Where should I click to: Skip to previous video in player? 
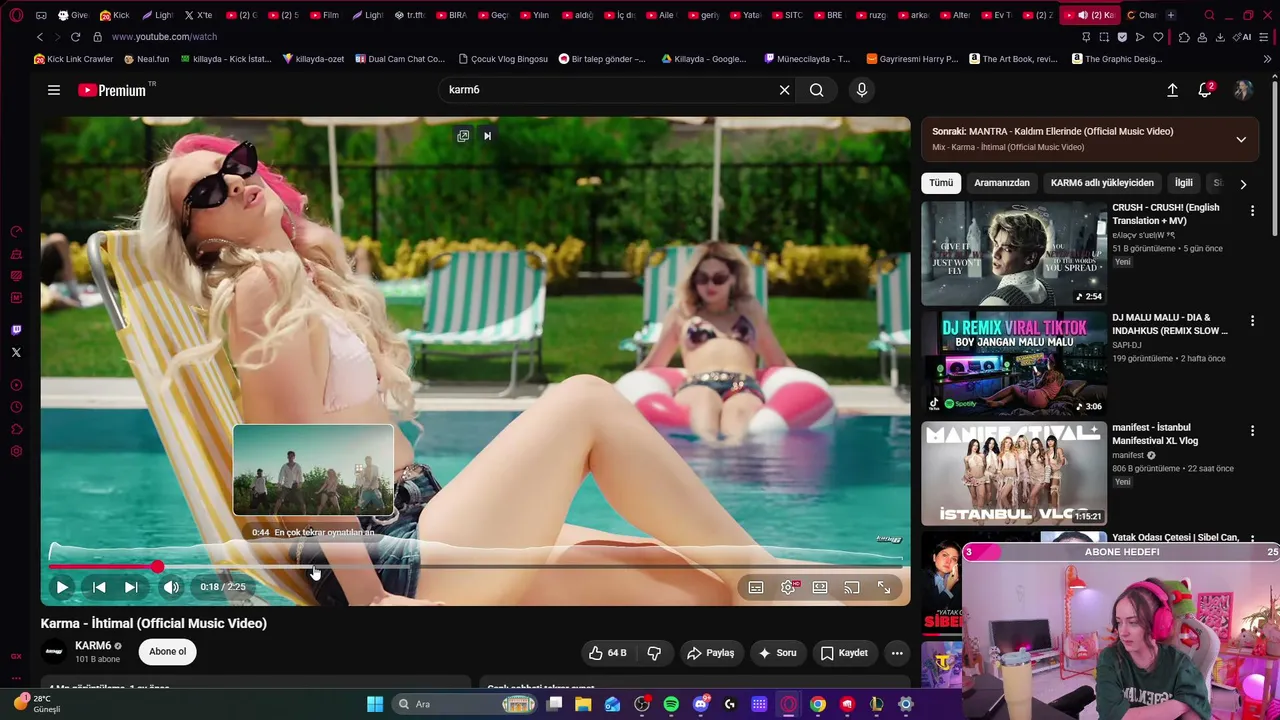pos(99,587)
